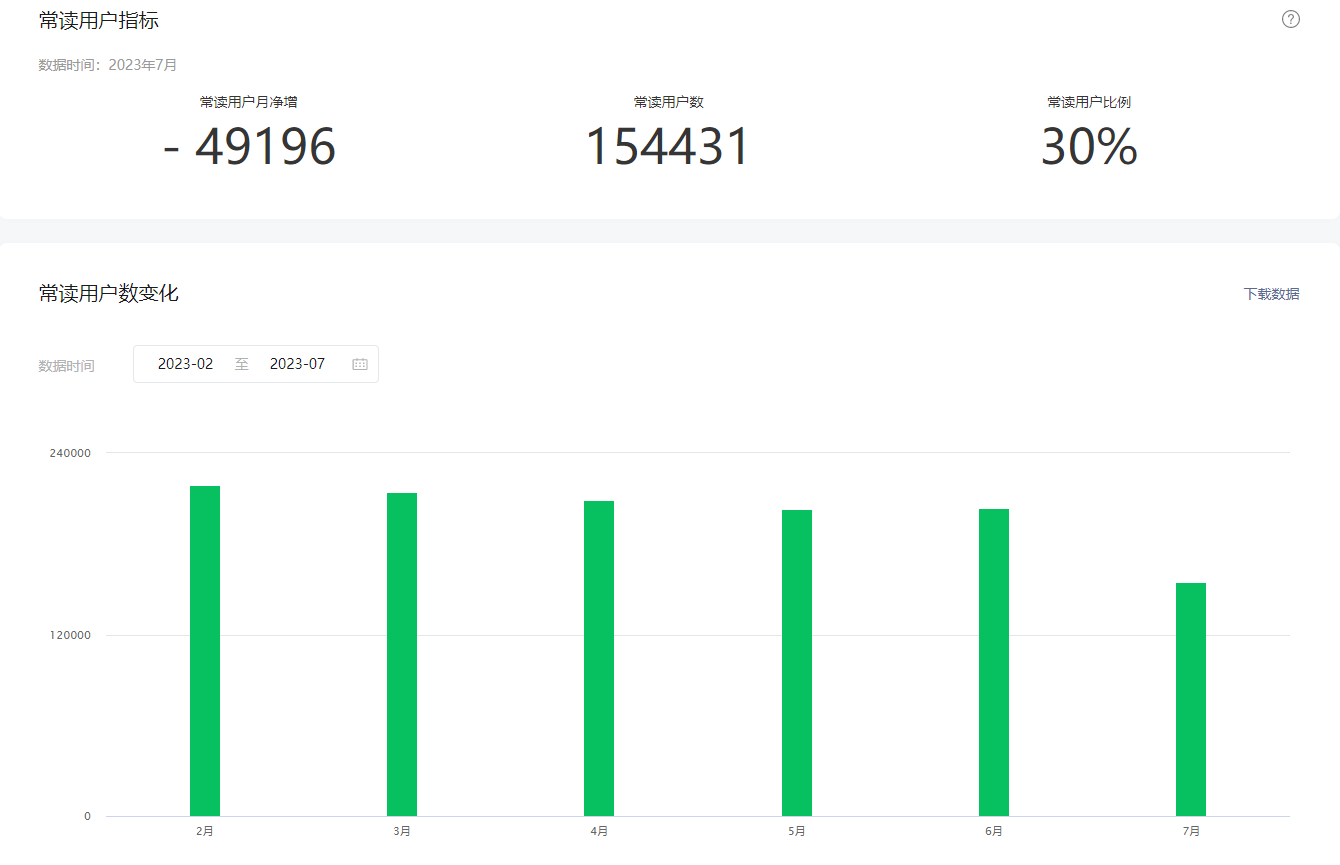Screen dimensions: 1340x865
Task: Click the - 49196 monthly net increase value
Action: [x=249, y=147]
